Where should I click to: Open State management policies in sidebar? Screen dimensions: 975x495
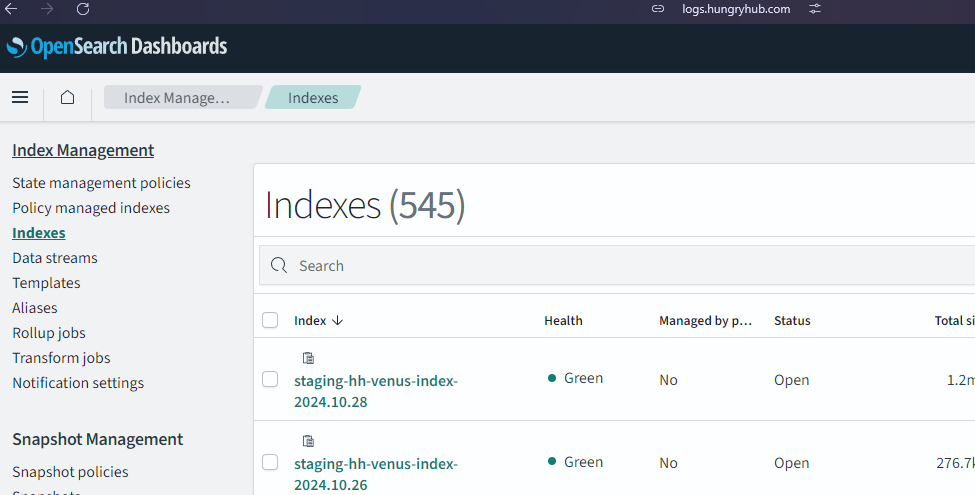click(101, 183)
